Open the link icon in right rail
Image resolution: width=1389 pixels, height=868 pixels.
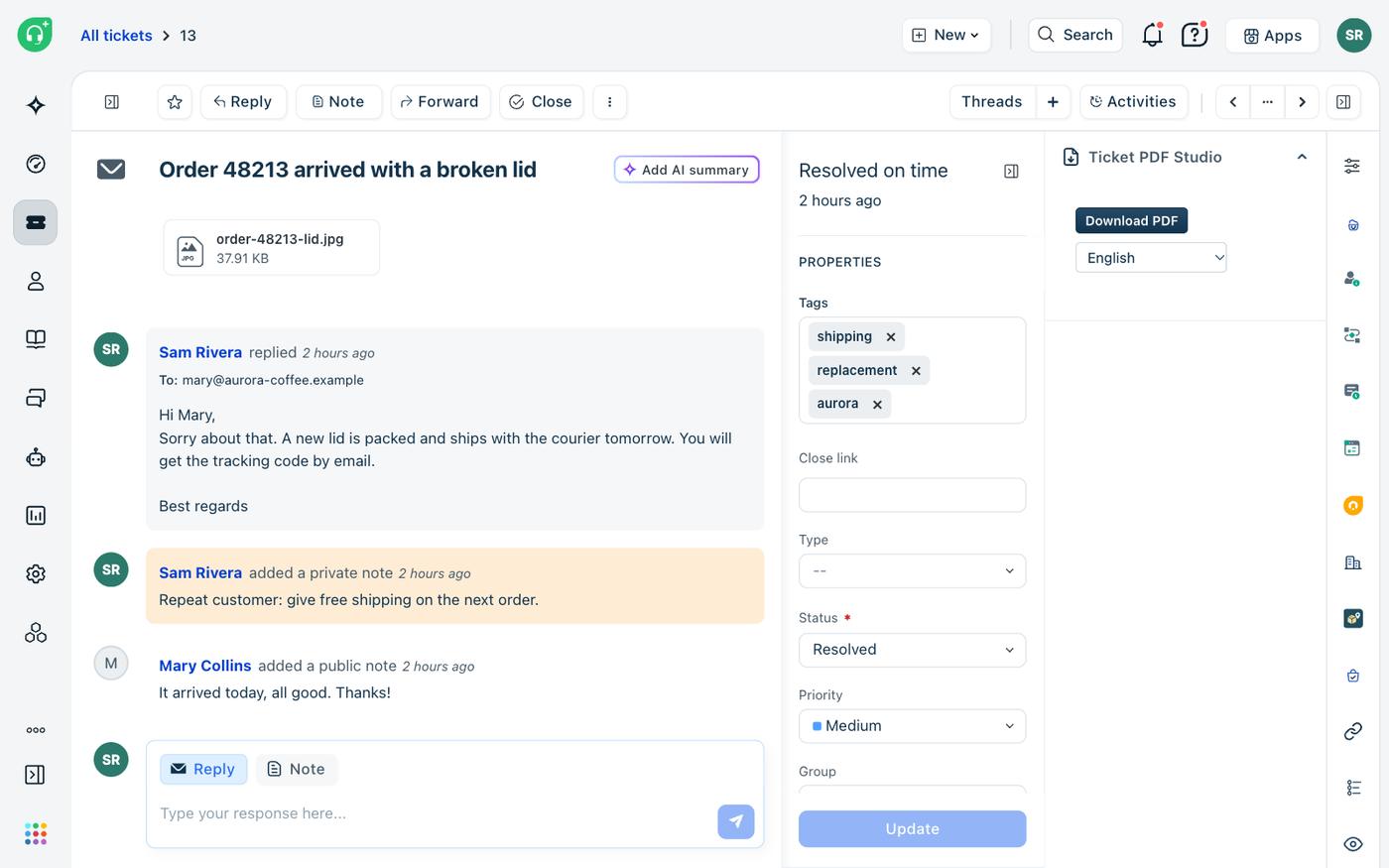[x=1352, y=731]
